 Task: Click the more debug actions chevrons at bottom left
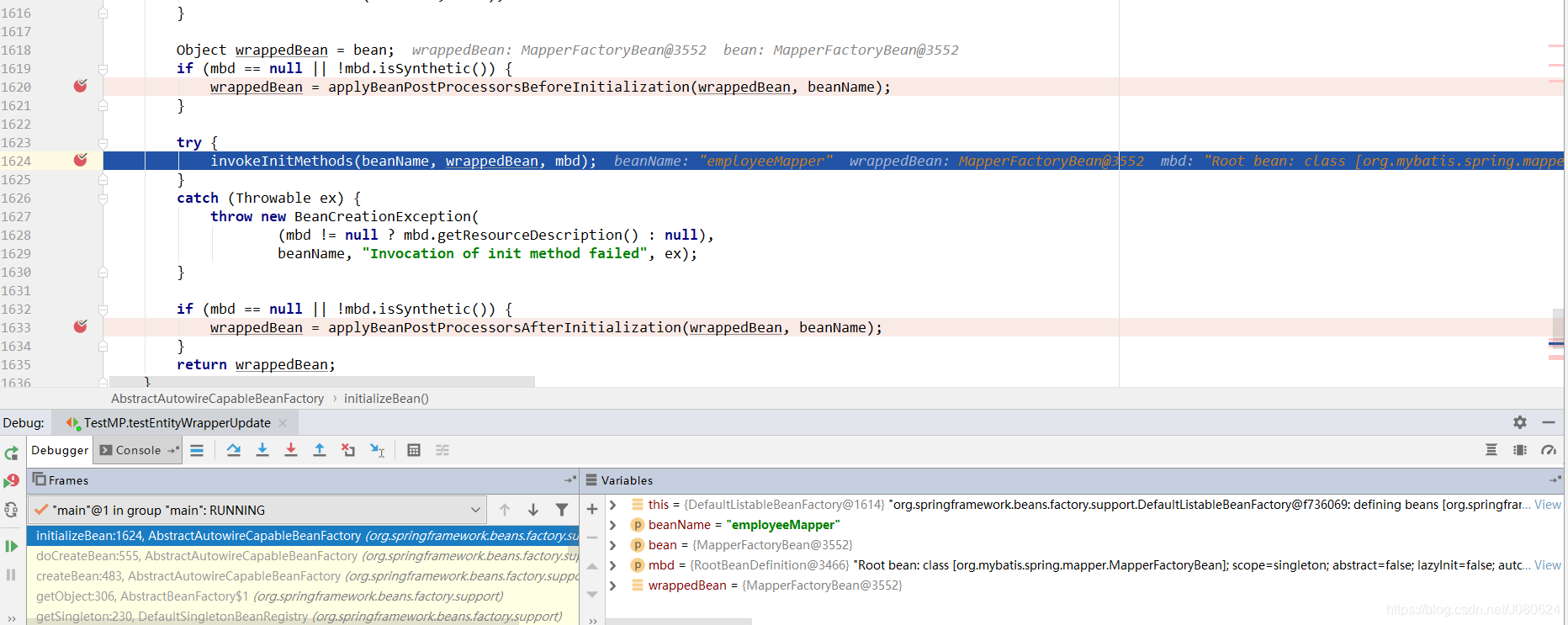[x=12, y=619]
